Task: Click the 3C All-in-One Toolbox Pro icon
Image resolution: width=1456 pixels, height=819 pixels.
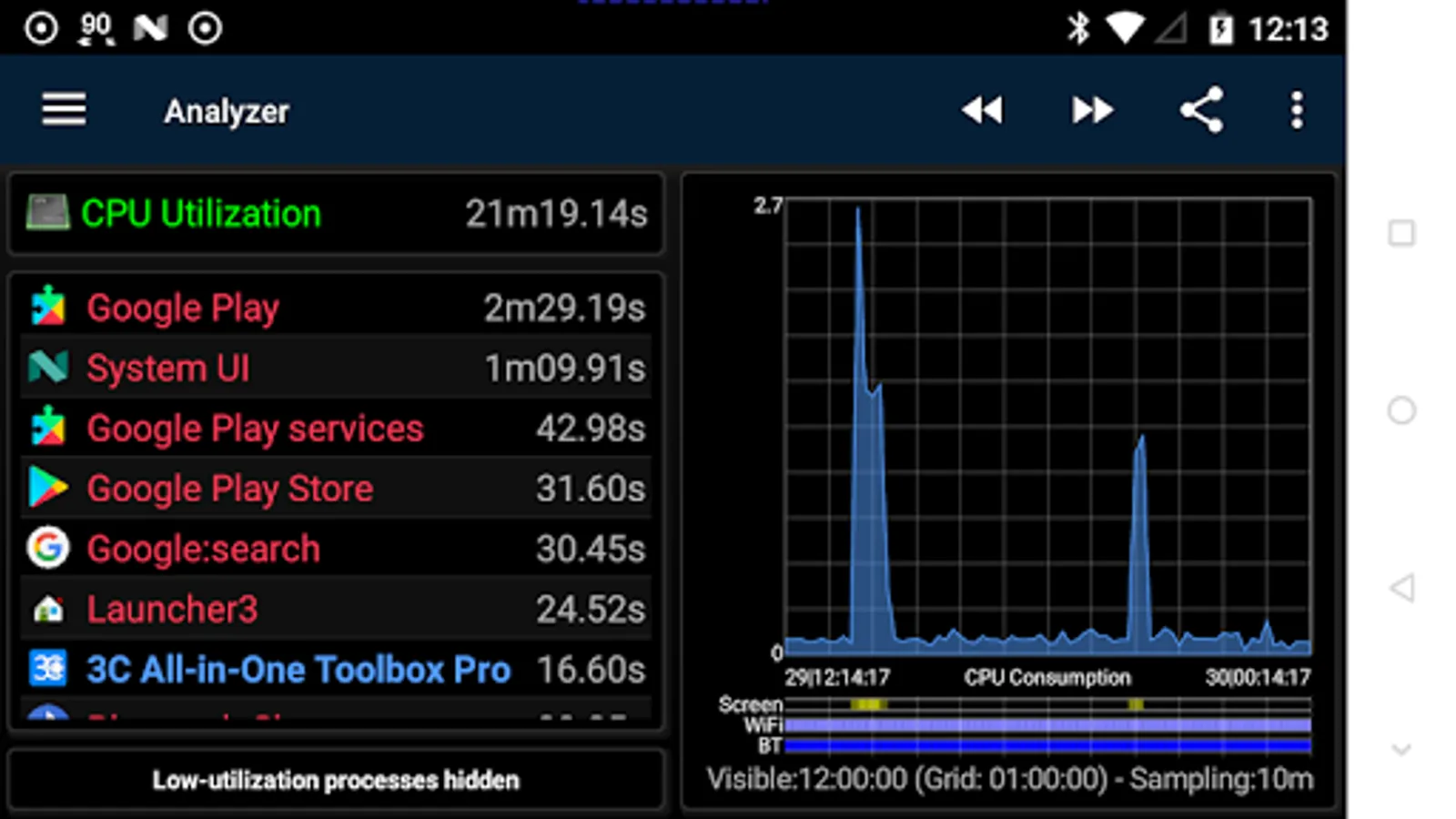Action: tap(48, 669)
